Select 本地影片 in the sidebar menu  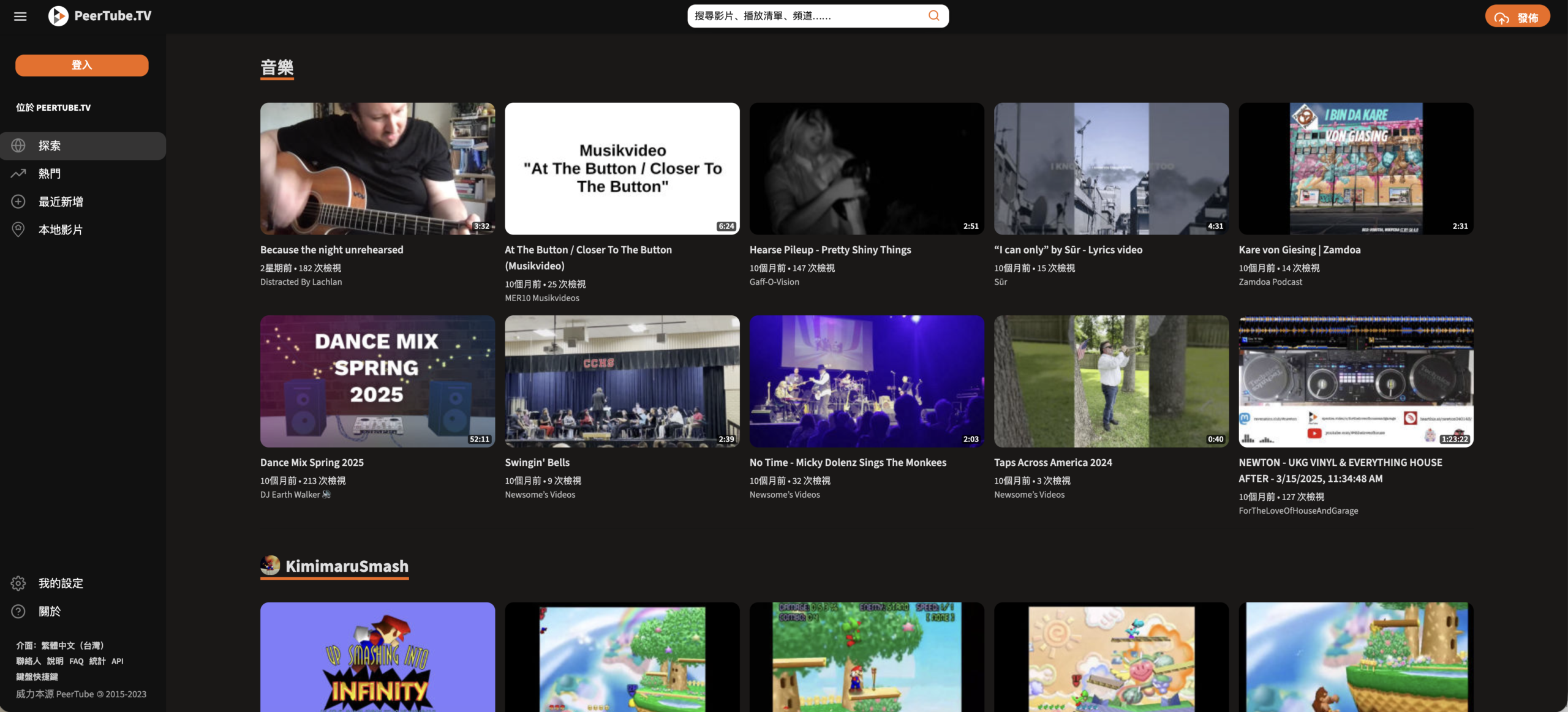click(x=61, y=230)
